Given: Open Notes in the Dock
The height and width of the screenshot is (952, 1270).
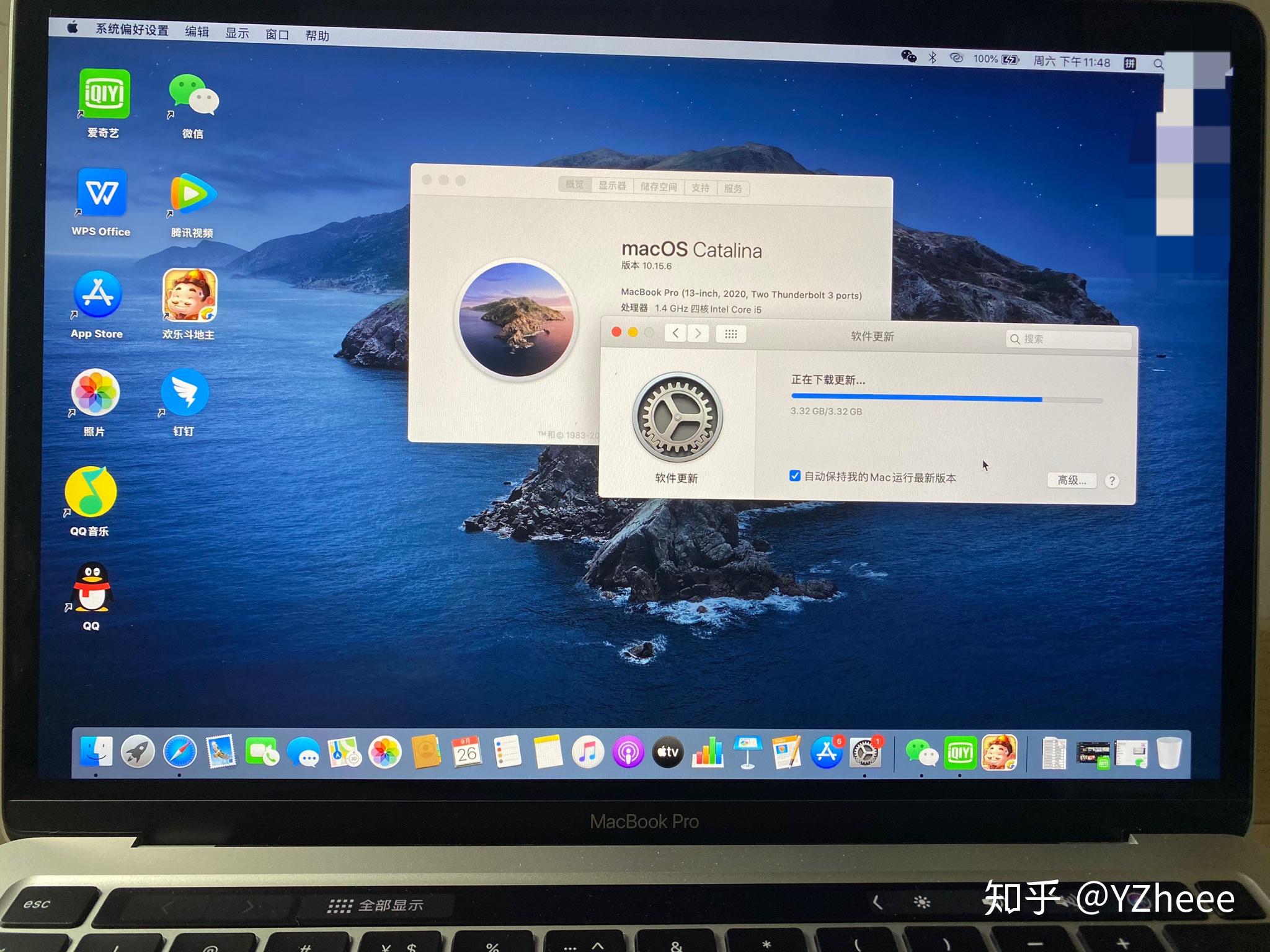Looking at the screenshot, I should click(x=548, y=753).
